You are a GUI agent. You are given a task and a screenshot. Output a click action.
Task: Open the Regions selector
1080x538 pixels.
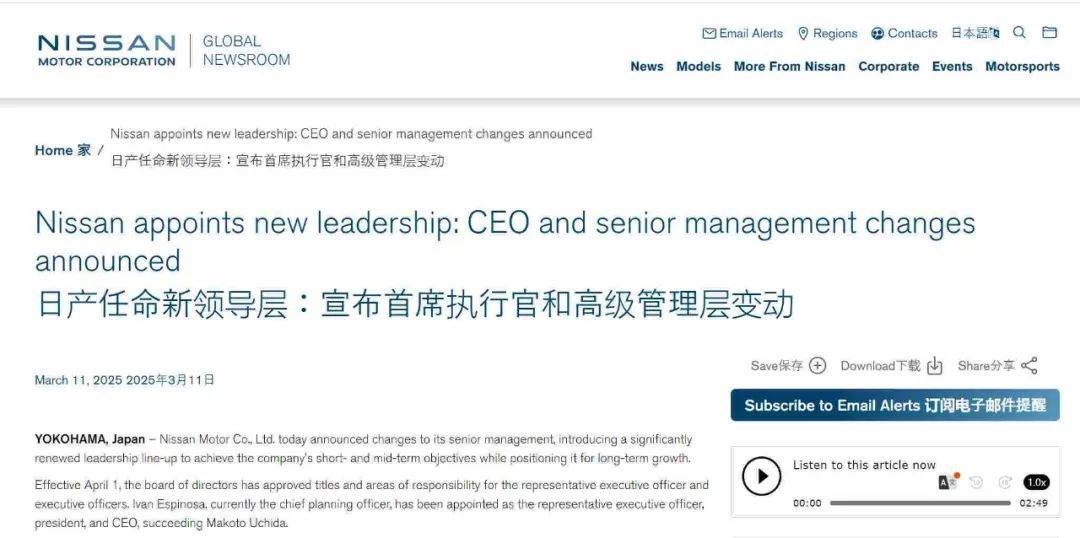tap(827, 33)
